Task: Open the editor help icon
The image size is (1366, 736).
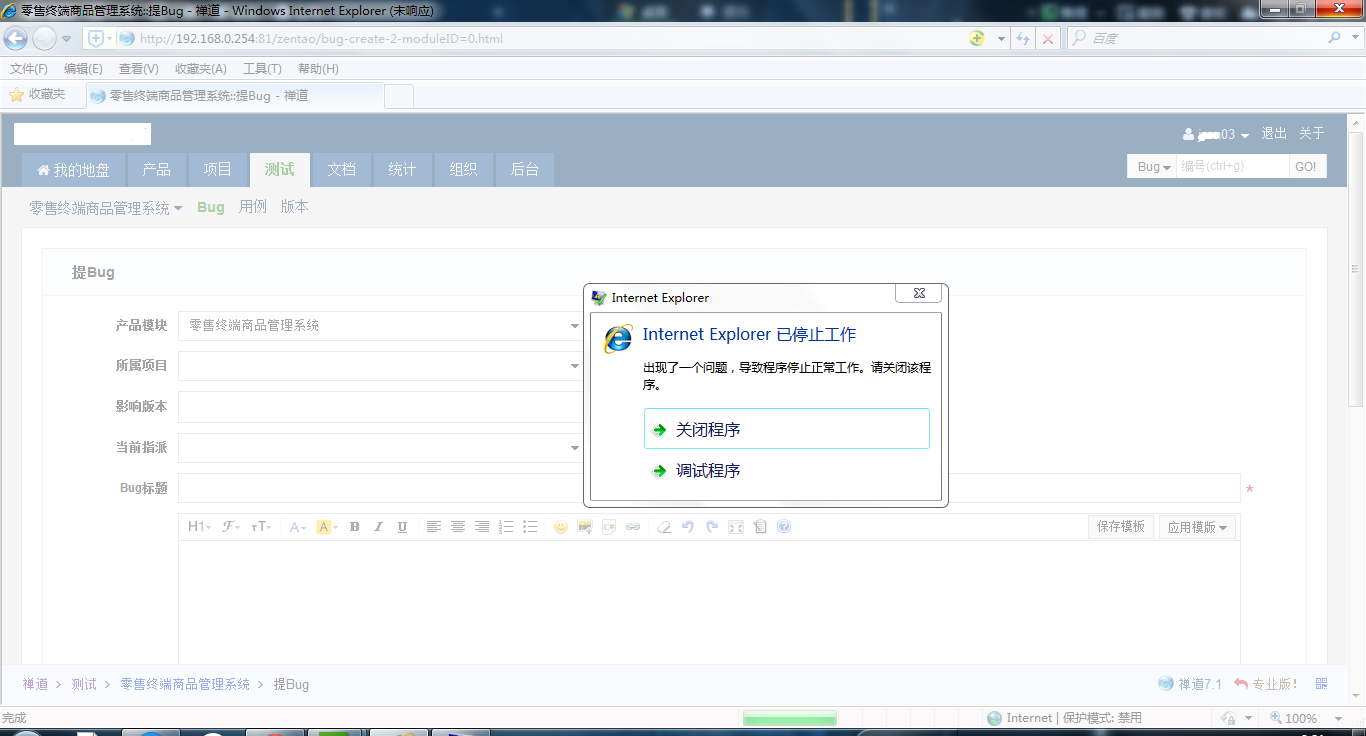Action: point(784,527)
